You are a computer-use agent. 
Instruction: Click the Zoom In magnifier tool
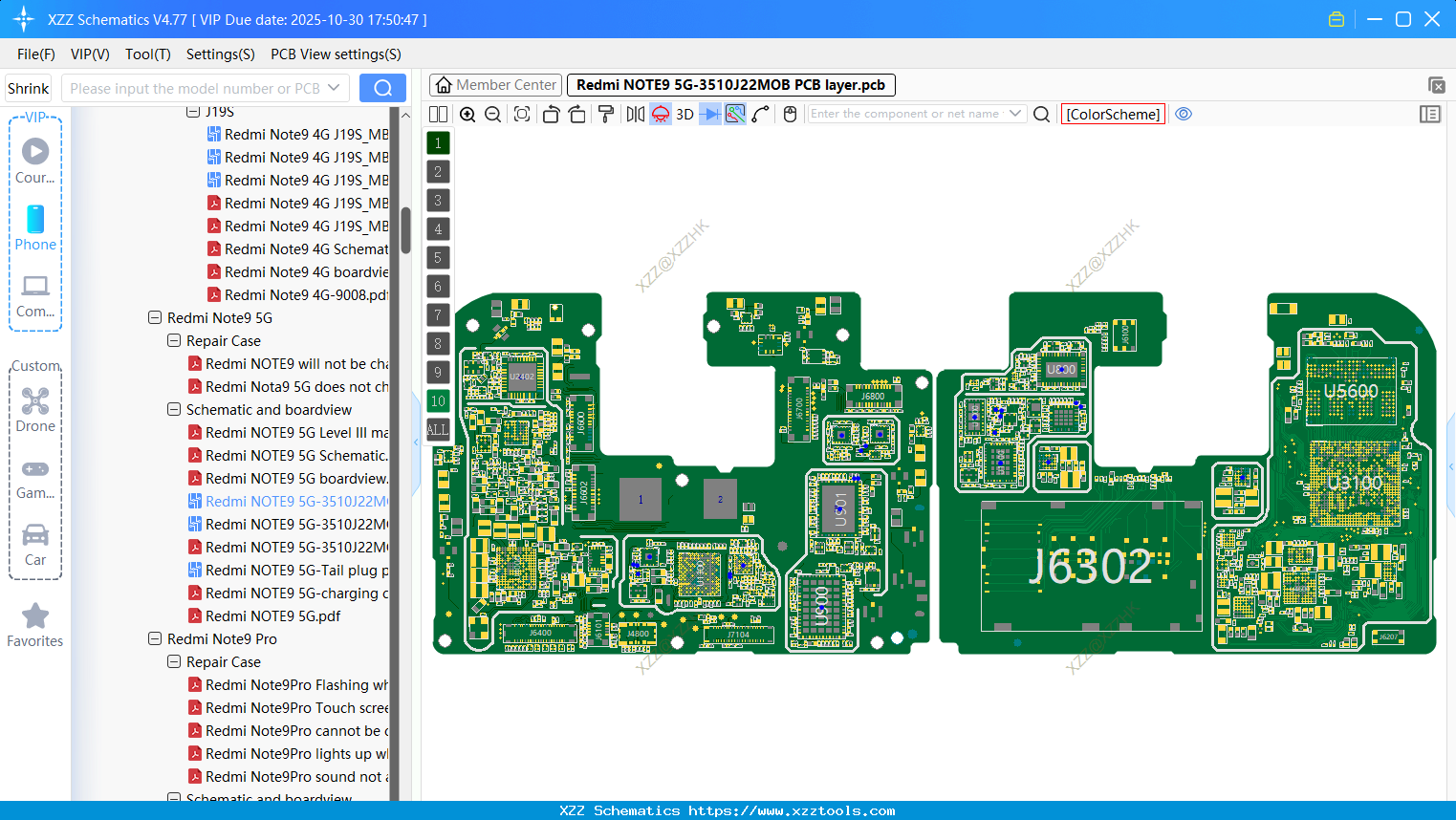pos(467,114)
